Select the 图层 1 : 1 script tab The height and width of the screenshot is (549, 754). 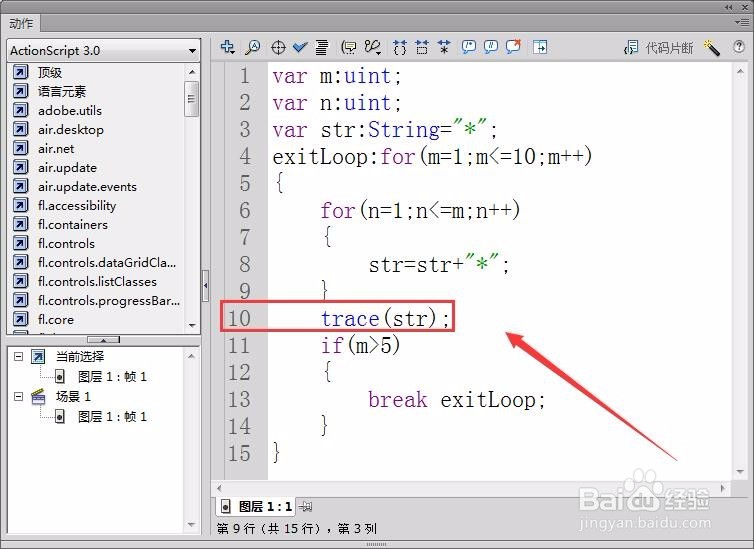point(256,506)
